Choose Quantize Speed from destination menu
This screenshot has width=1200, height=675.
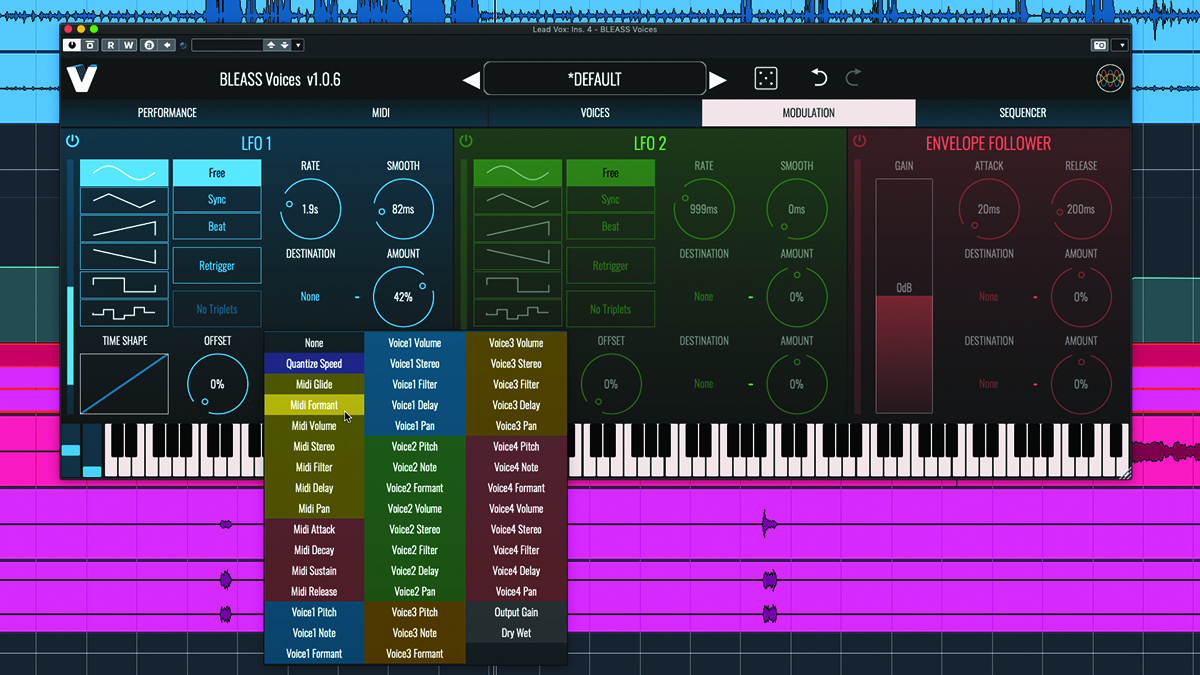tap(314, 364)
